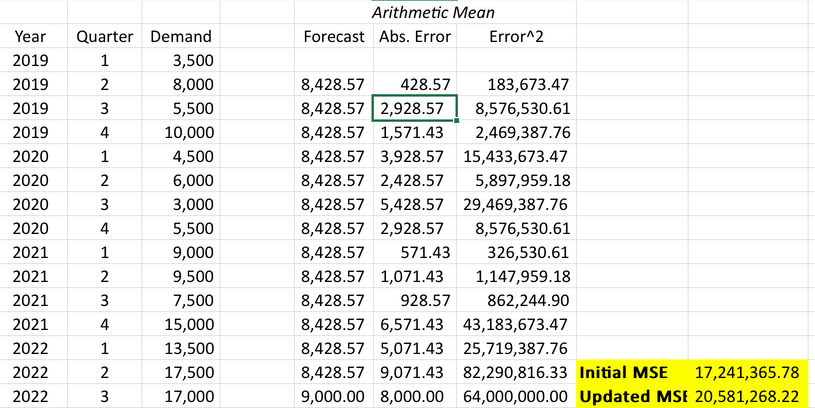Click the "Demand" column header cell
Viewport: 815px width, 408px height.
click(x=180, y=37)
